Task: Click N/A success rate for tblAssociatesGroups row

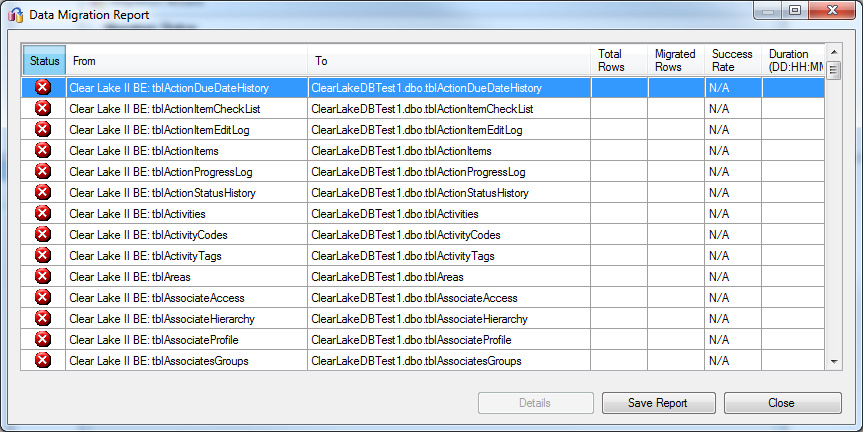Action: click(x=733, y=360)
